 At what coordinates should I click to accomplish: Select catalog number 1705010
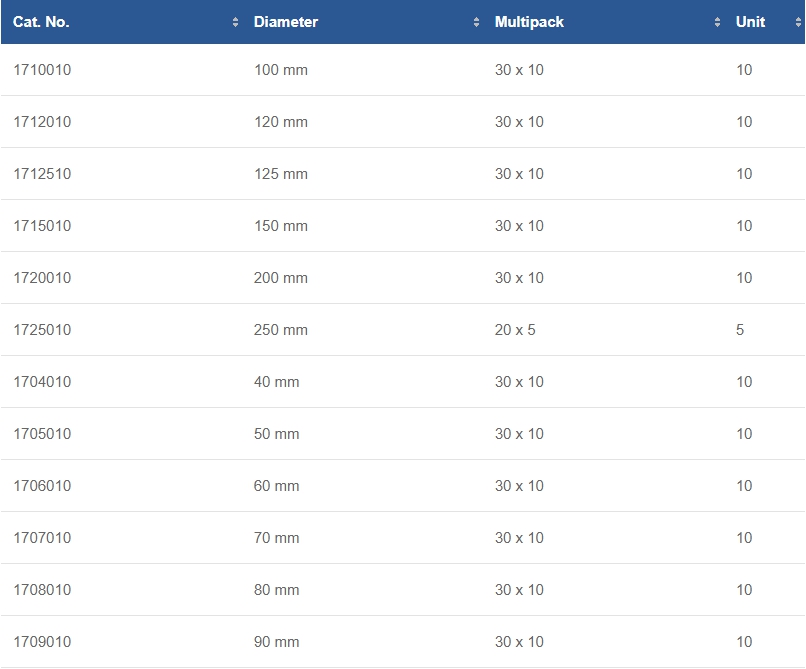42,433
